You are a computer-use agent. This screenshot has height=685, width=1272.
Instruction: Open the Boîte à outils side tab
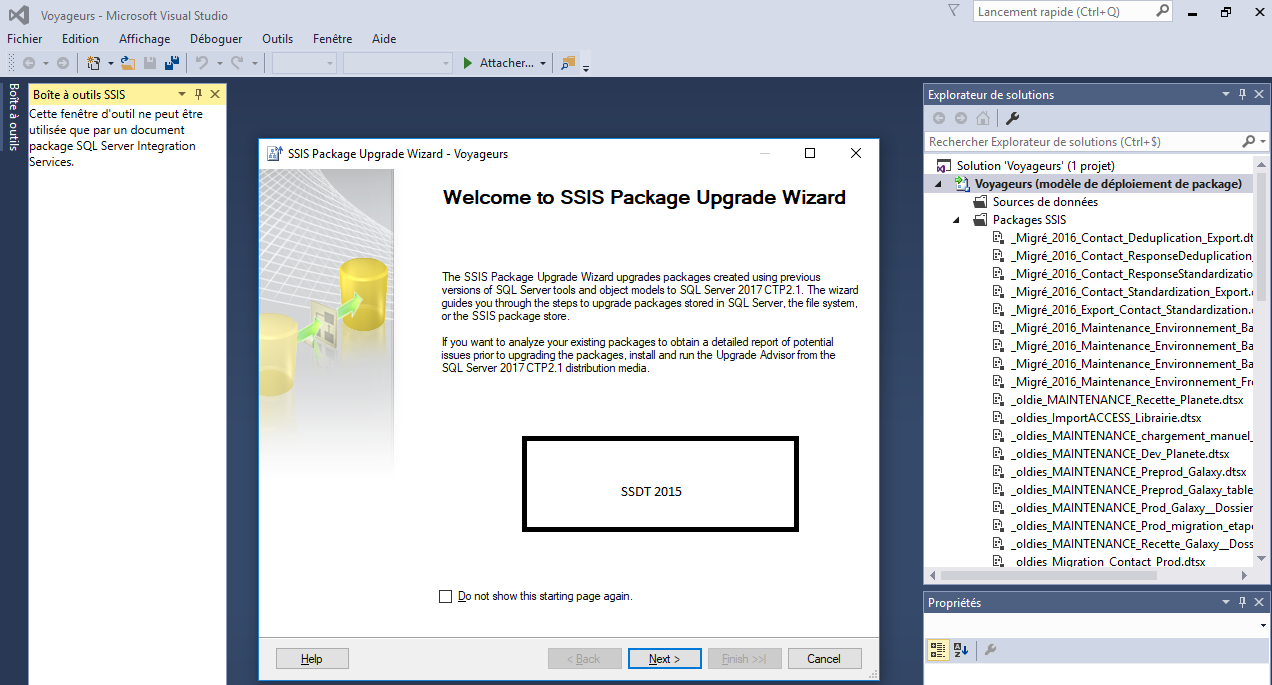(13, 117)
